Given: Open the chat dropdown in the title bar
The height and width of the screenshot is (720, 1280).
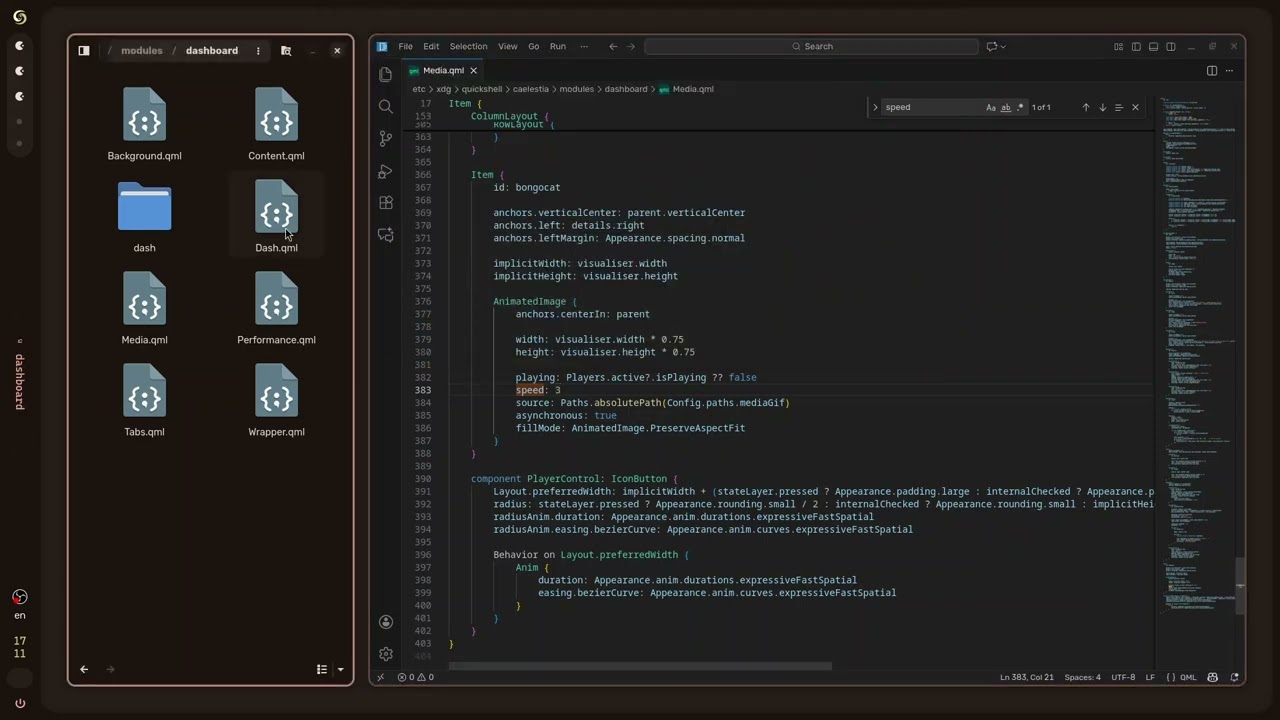Looking at the screenshot, I should (x=1003, y=46).
